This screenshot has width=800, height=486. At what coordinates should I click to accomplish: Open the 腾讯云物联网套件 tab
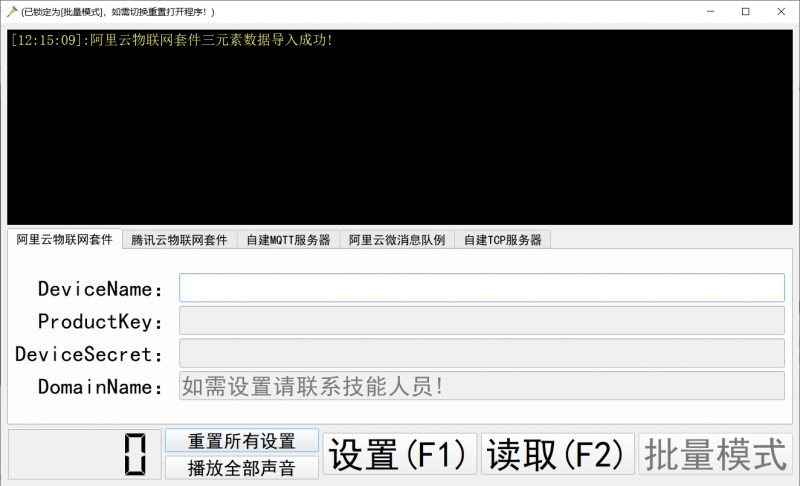coord(179,240)
